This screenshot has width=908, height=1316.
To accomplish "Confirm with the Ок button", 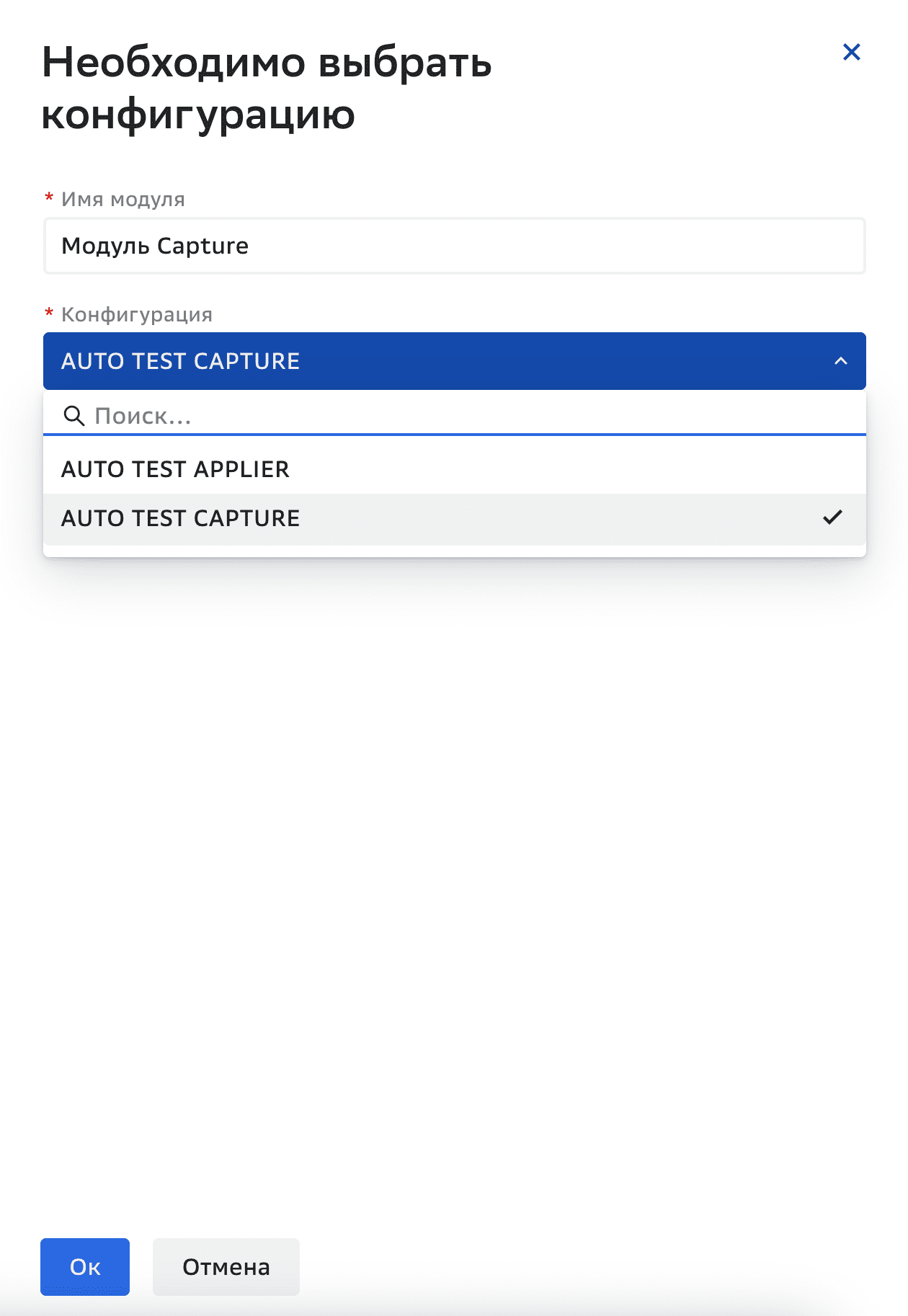I will (x=85, y=1267).
